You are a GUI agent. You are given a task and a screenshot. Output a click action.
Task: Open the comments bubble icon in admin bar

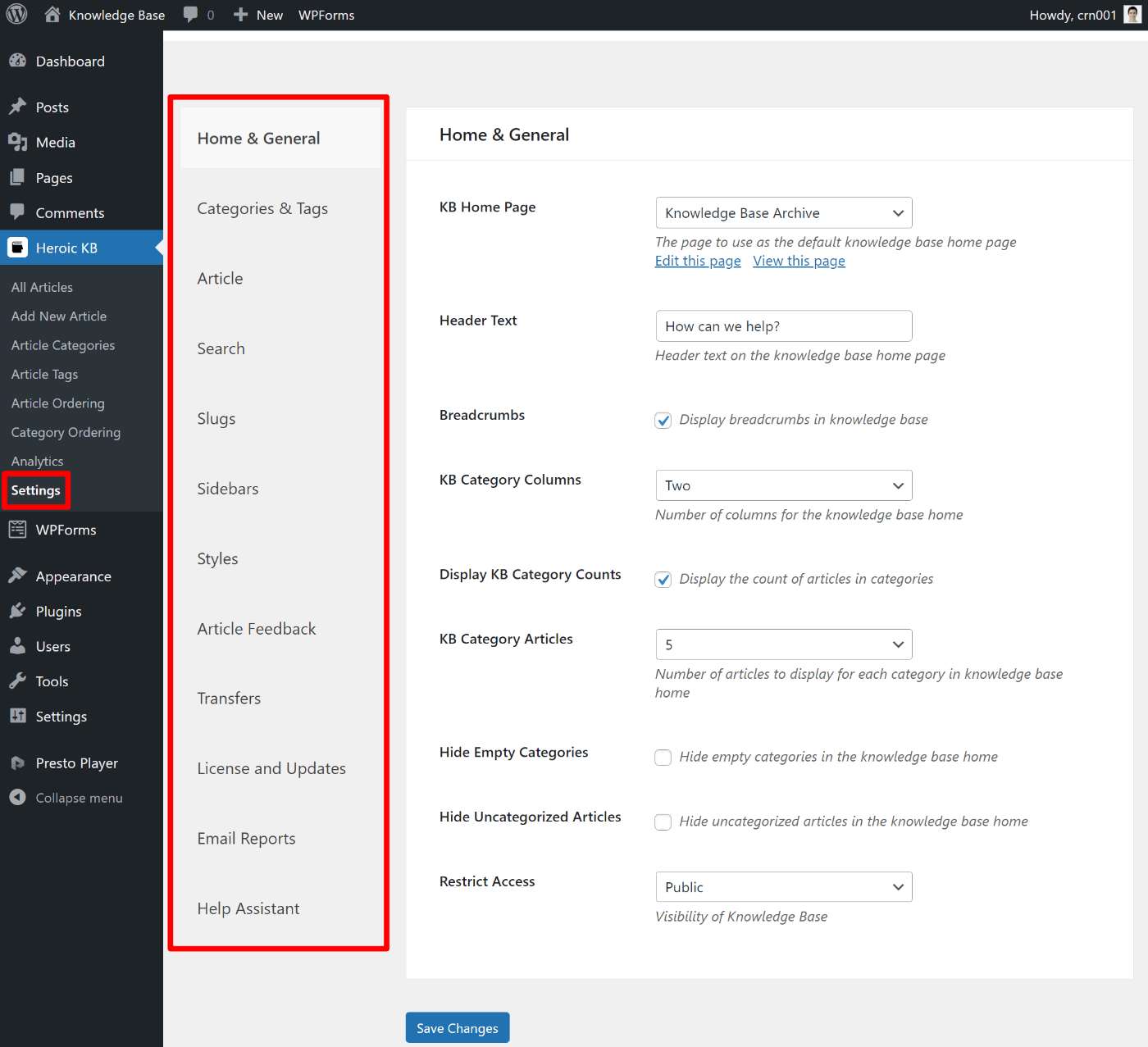191,15
